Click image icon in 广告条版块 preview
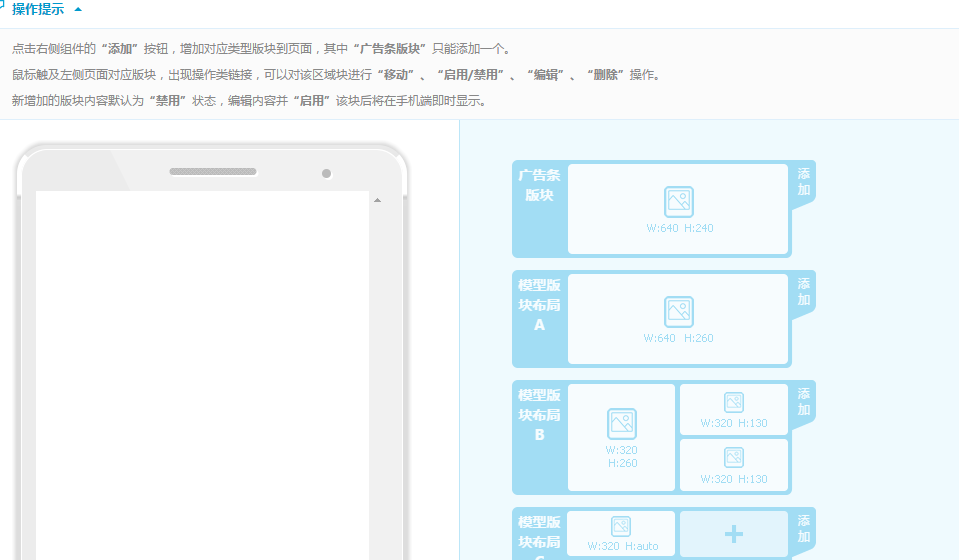This screenshot has width=959, height=560. click(679, 202)
